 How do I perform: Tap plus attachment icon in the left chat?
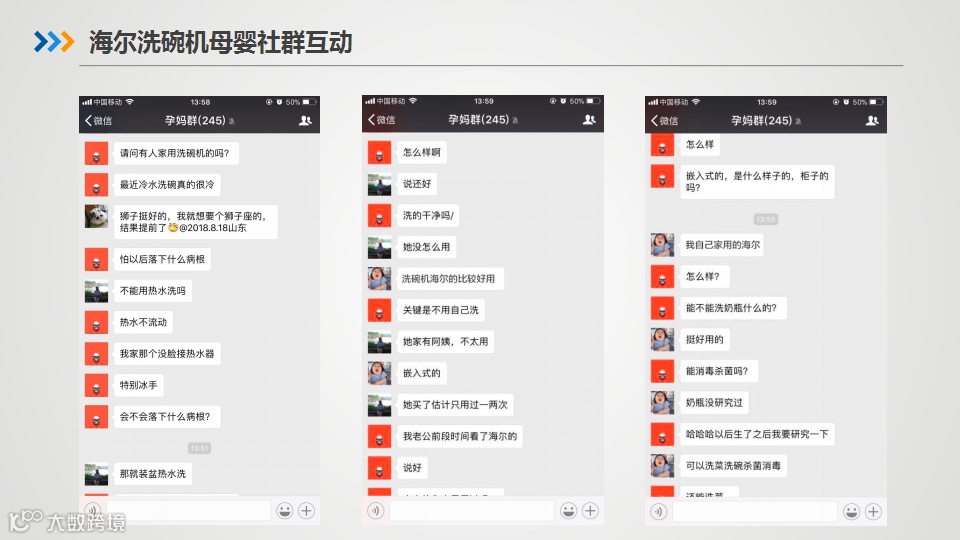307,510
